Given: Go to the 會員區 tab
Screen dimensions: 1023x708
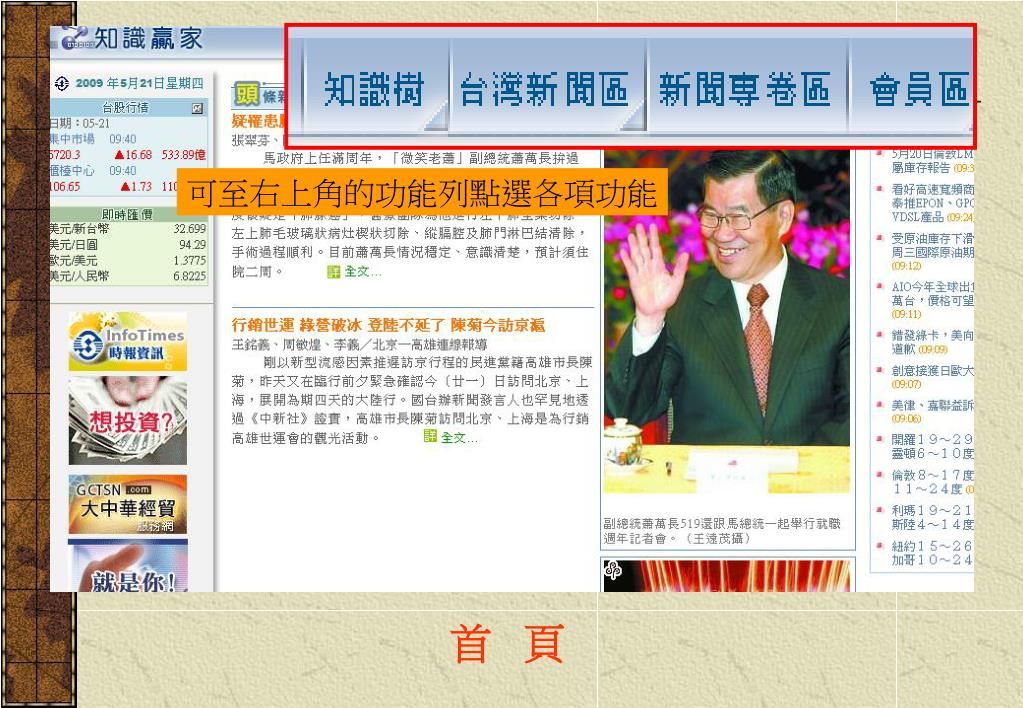Looking at the screenshot, I should (x=919, y=88).
